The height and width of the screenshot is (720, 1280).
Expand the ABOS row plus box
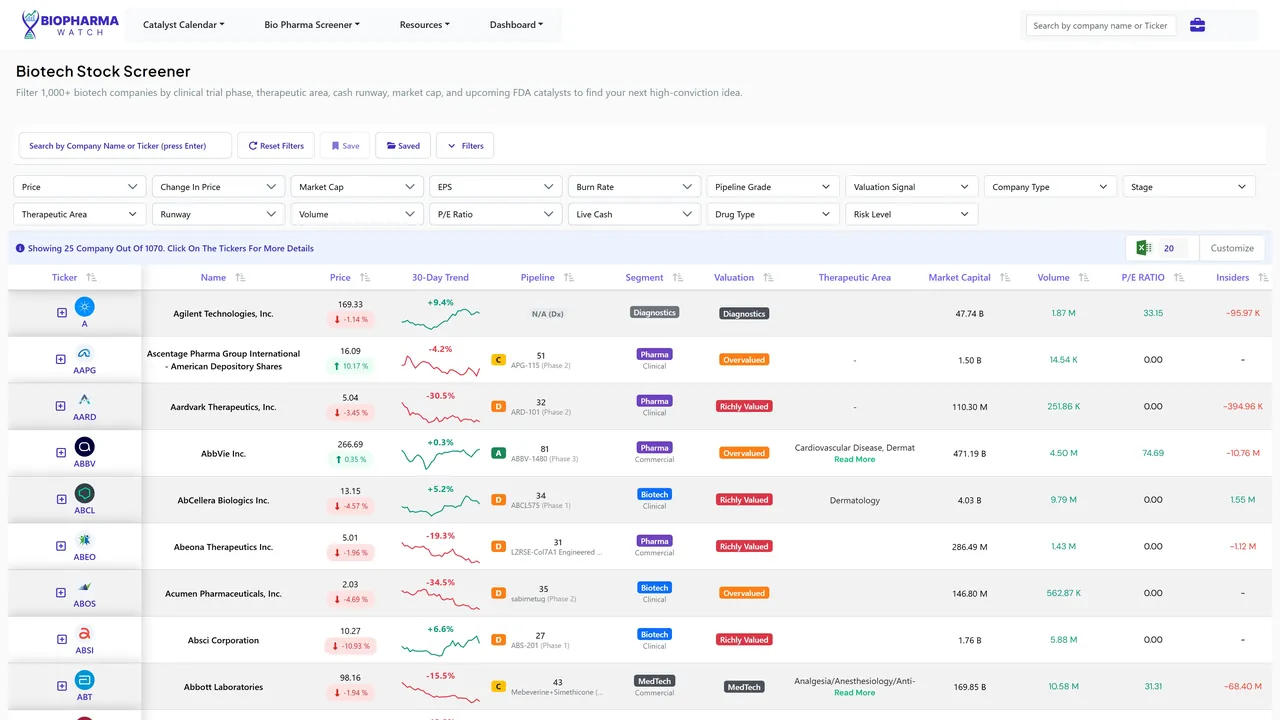(x=61, y=593)
